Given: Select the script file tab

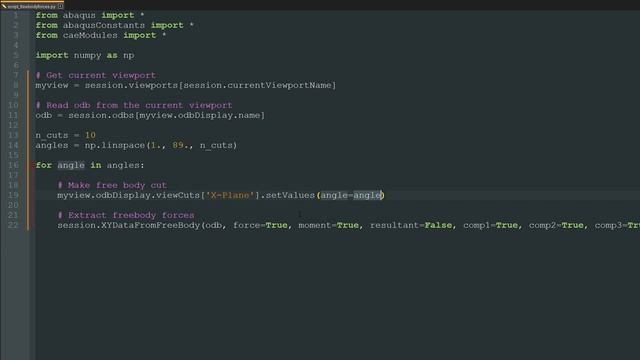Looking at the screenshot, I should click(32, 6).
